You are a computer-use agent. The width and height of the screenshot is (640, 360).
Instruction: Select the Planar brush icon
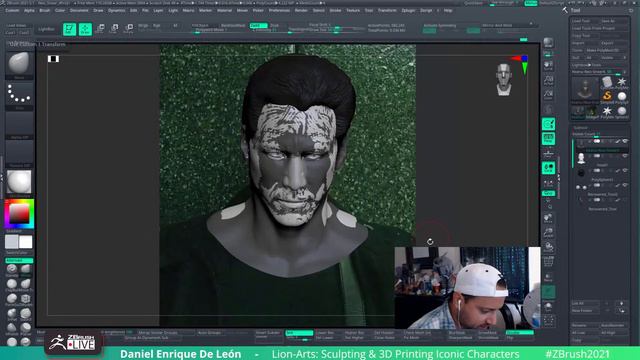26,329
